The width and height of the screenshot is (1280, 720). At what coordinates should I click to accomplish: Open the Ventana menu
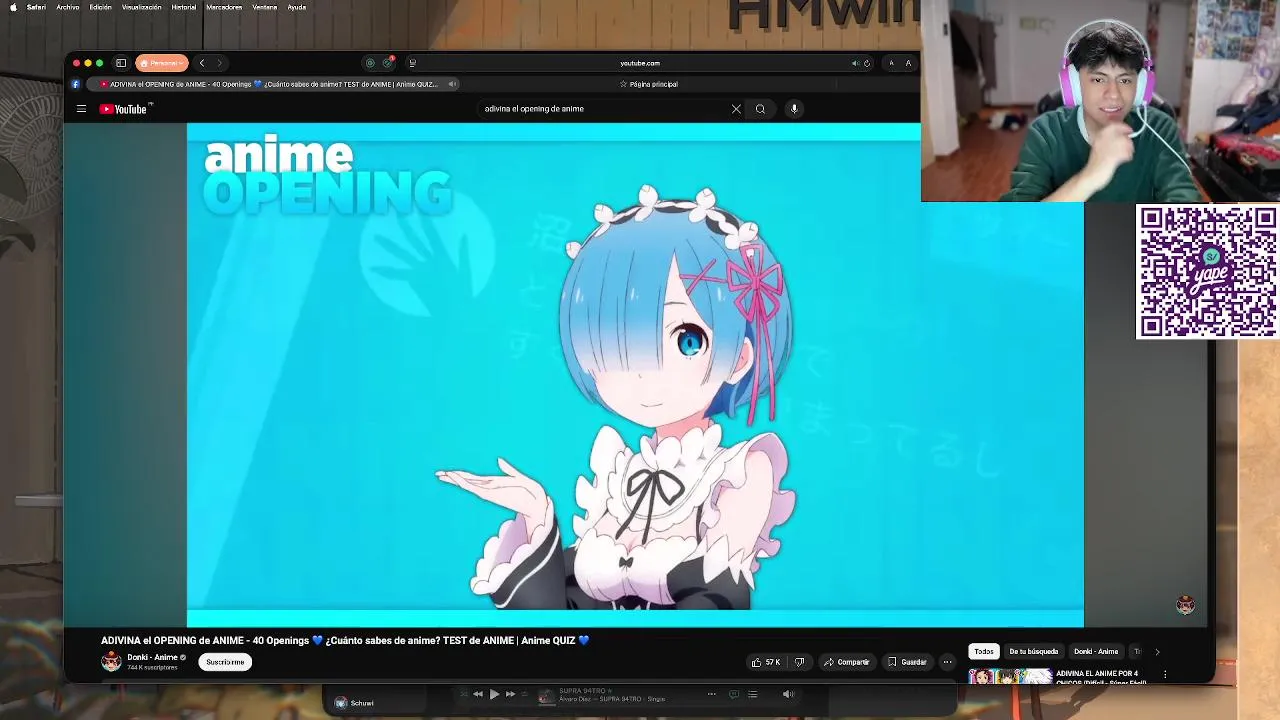click(265, 7)
